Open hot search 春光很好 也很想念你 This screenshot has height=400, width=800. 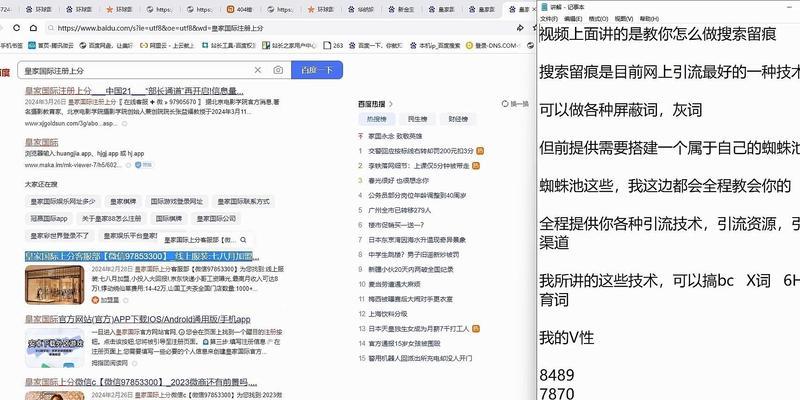point(398,181)
